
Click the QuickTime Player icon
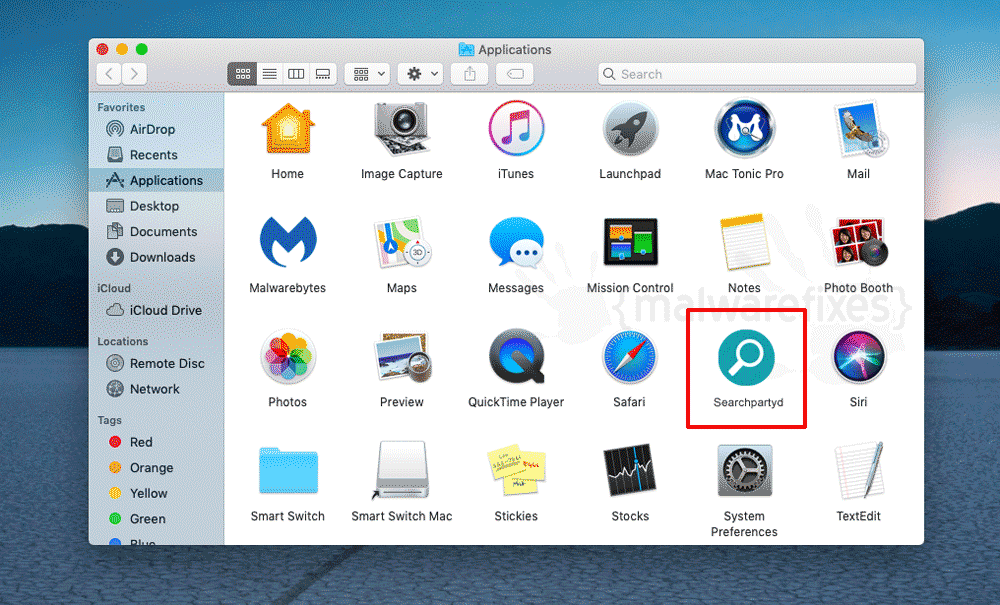516,357
